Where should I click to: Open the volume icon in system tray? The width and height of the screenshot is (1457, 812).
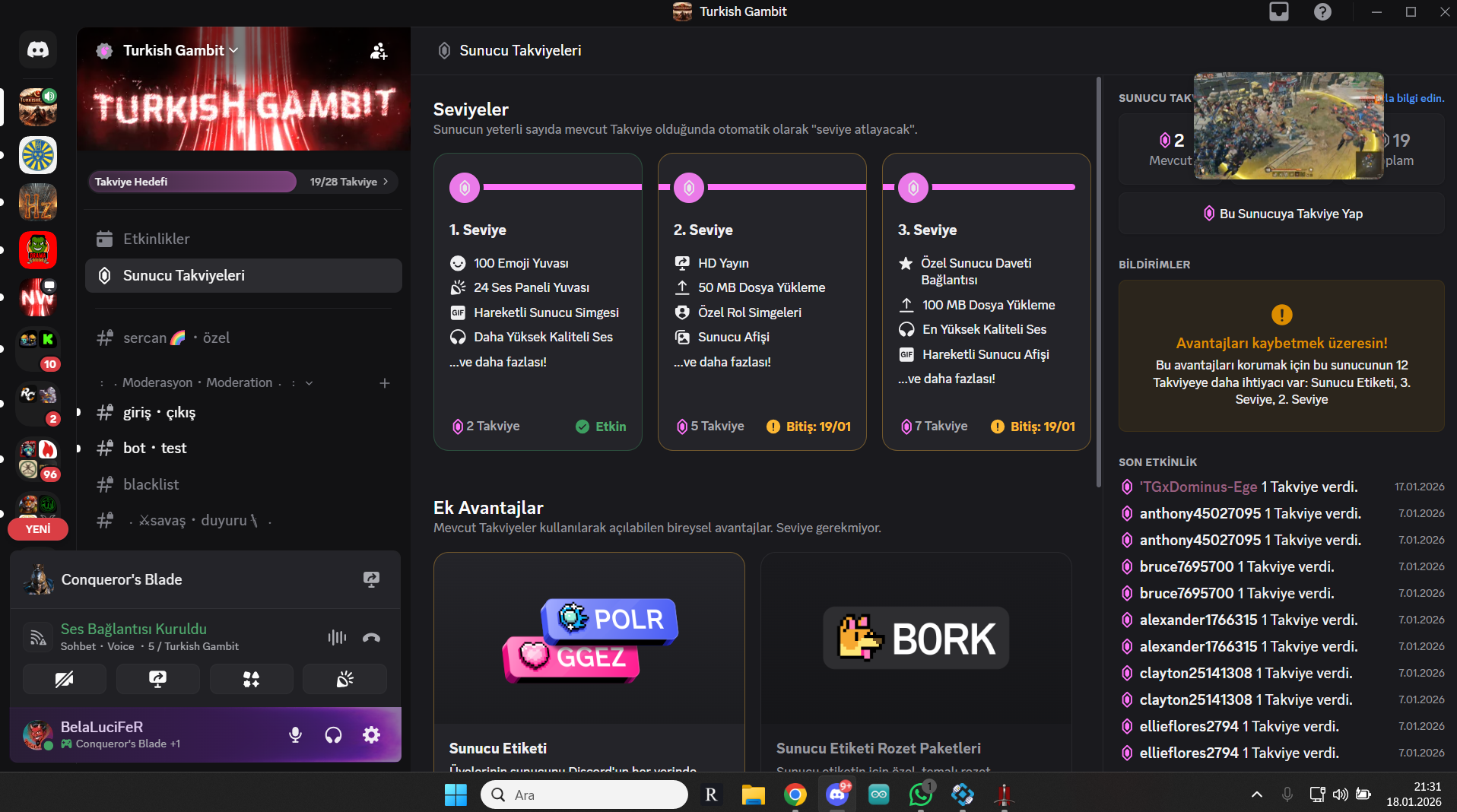pyautogui.click(x=1341, y=795)
